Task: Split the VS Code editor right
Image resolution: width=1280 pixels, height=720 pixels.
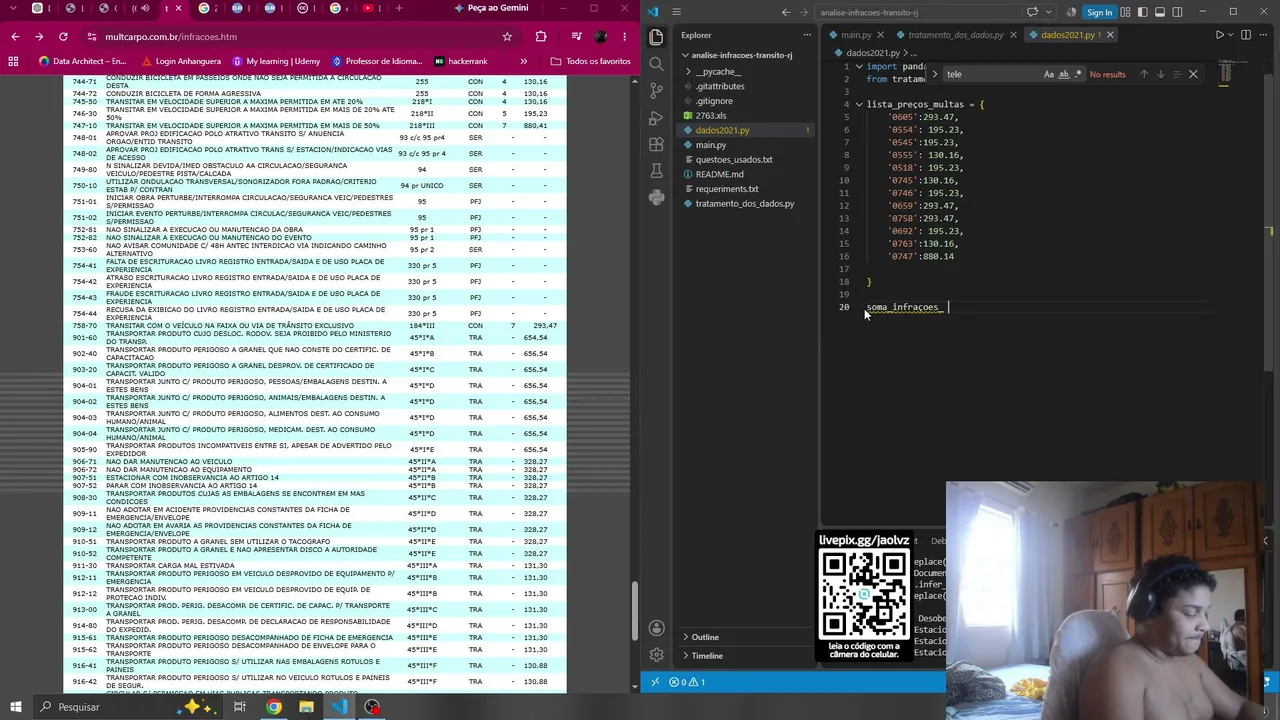Action: [x=1245, y=35]
